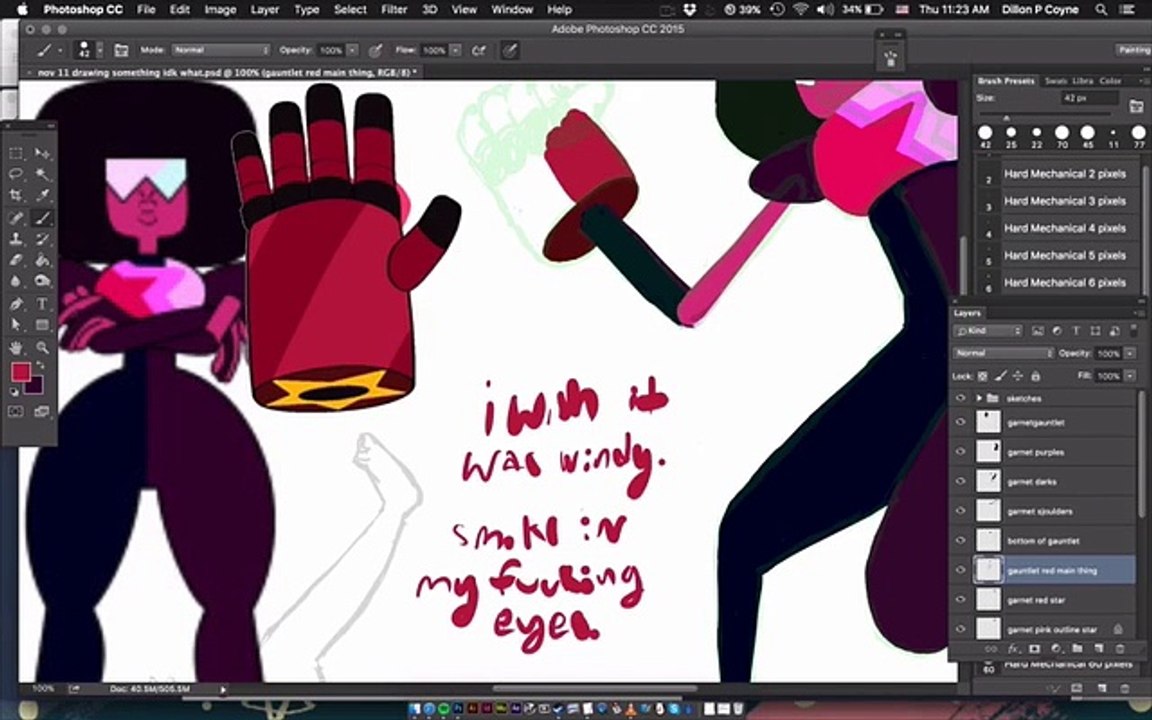Select the Zoom tool in the toolbox

tap(43, 347)
